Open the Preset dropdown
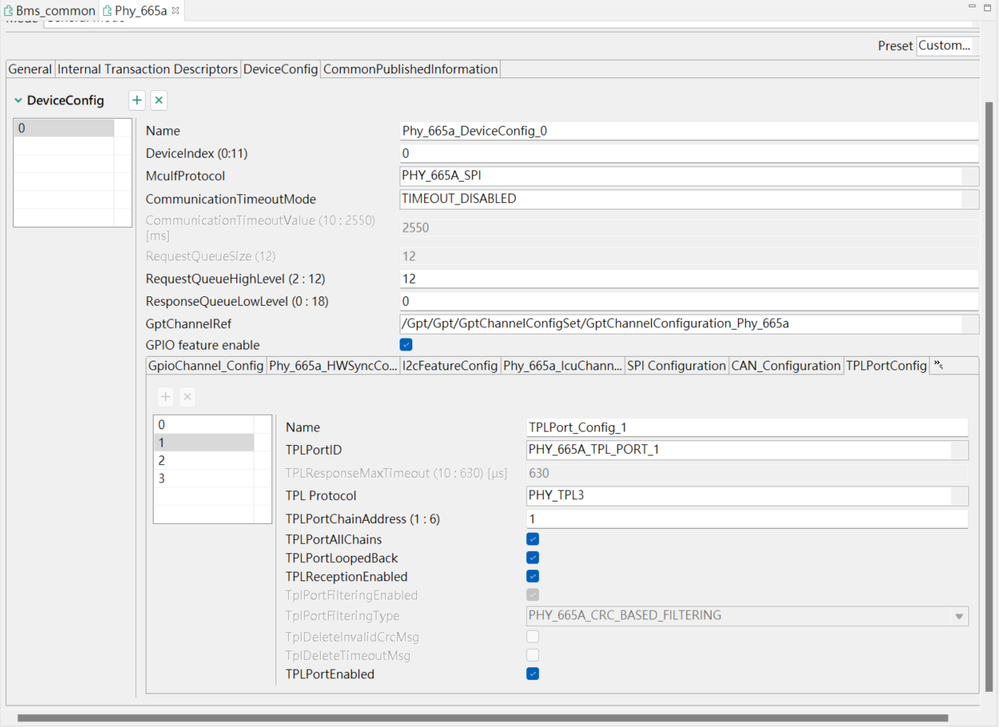Viewport: 999px width, 727px height. tap(944, 46)
